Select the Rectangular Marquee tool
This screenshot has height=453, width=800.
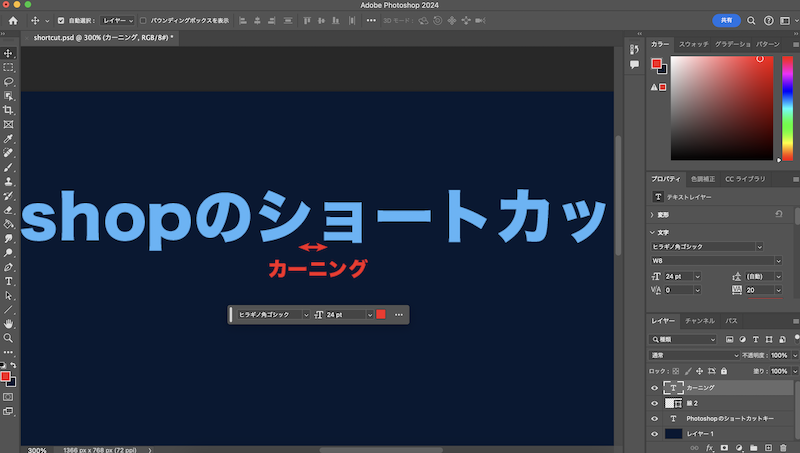coord(8,67)
